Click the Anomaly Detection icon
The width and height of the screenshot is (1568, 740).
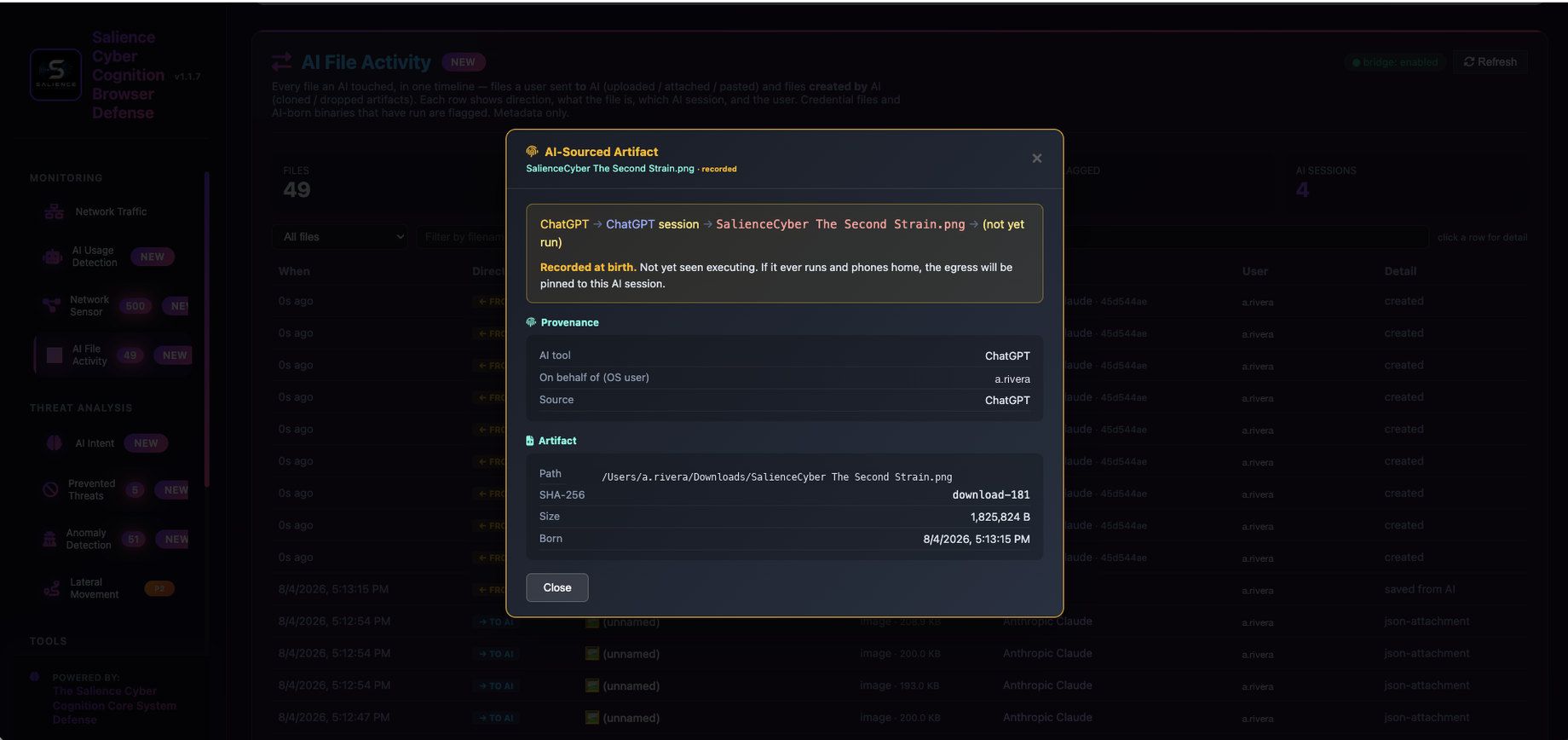pos(49,539)
